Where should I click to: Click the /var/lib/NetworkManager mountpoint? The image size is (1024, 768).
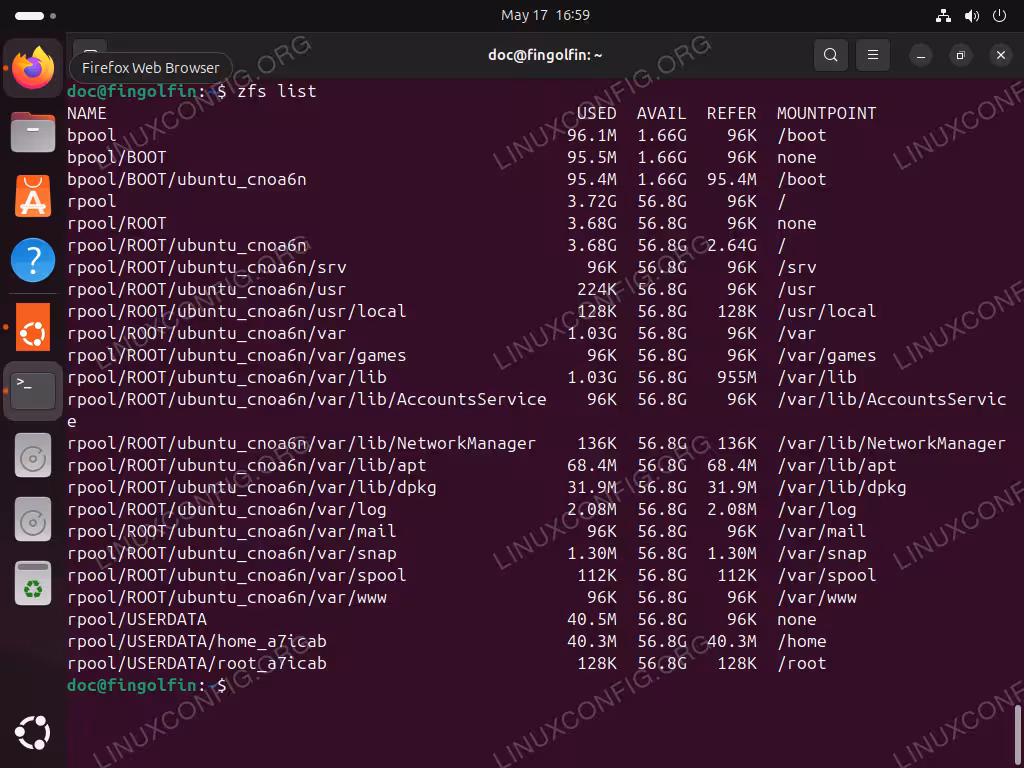click(x=891, y=443)
